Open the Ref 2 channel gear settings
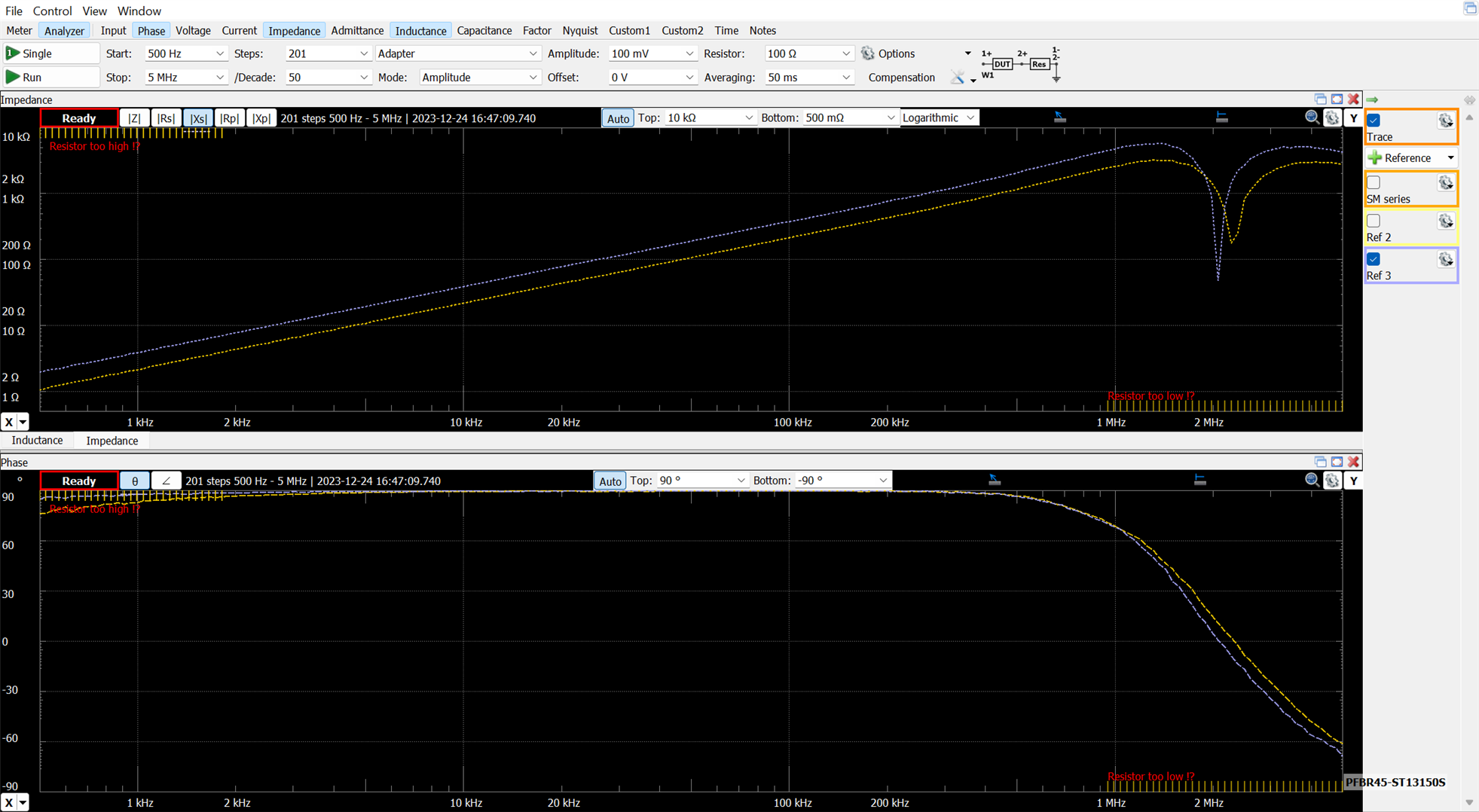Image resolution: width=1479 pixels, height=812 pixels. [x=1445, y=221]
